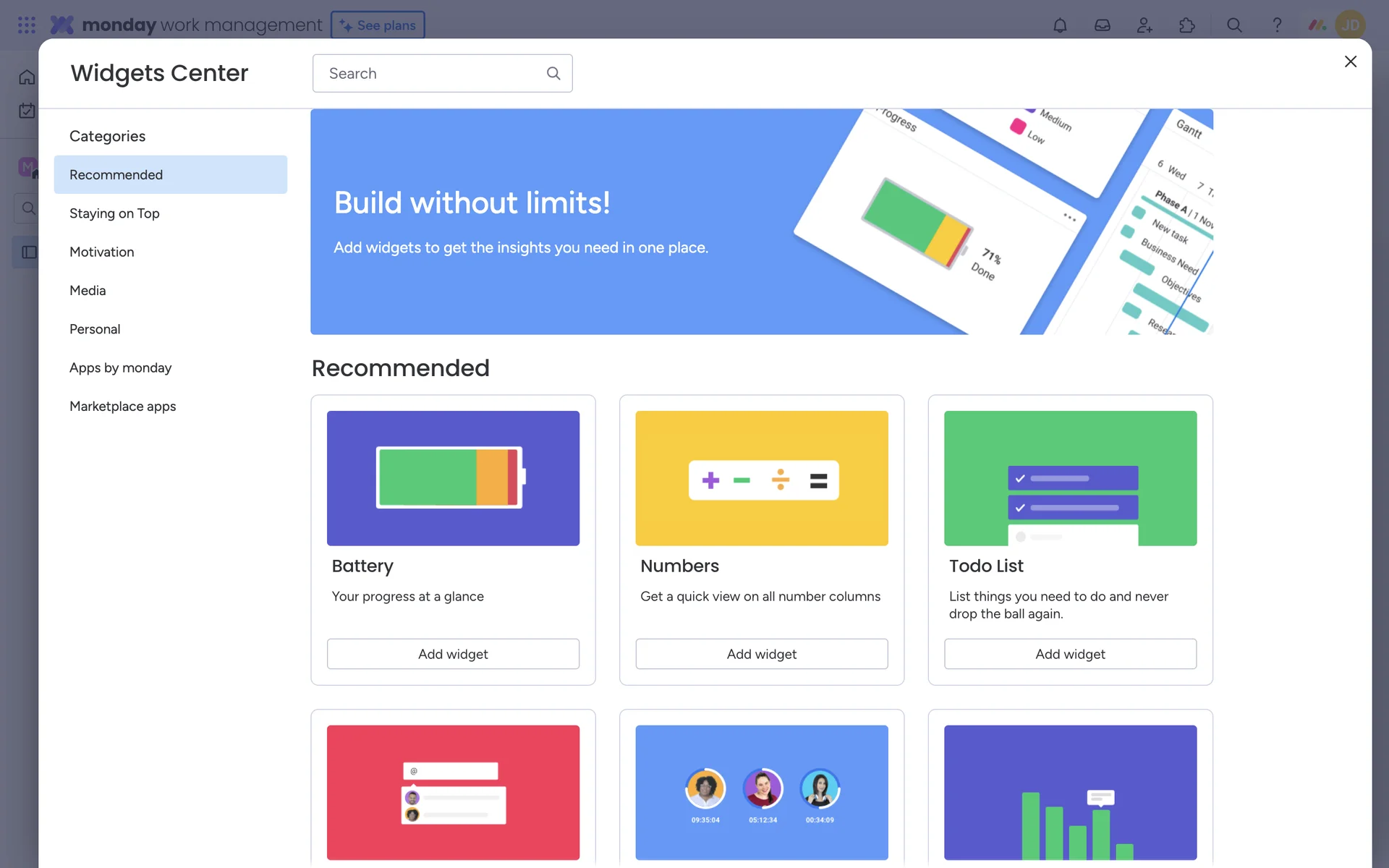Select the Staying on Top category
1389x868 pixels.
(x=114, y=213)
